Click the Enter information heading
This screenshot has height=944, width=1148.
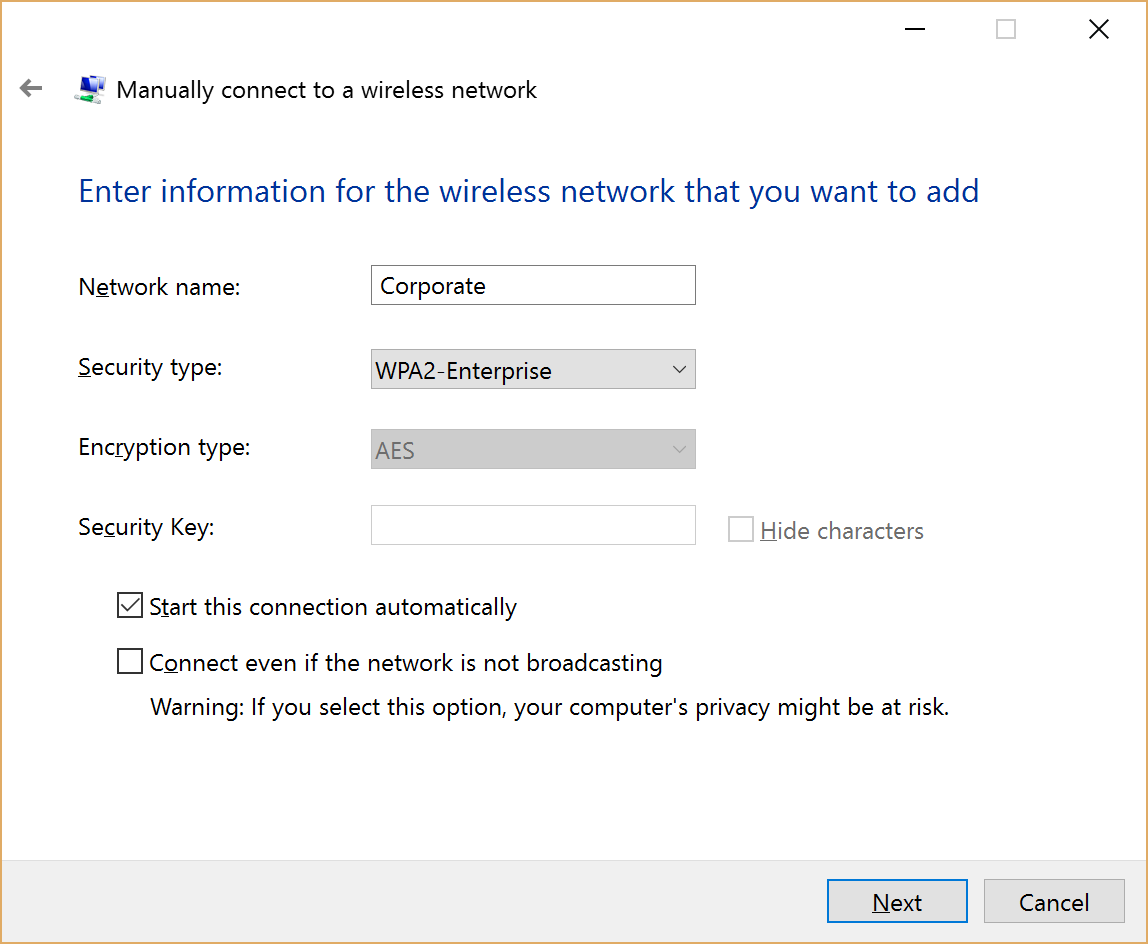(x=528, y=191)
